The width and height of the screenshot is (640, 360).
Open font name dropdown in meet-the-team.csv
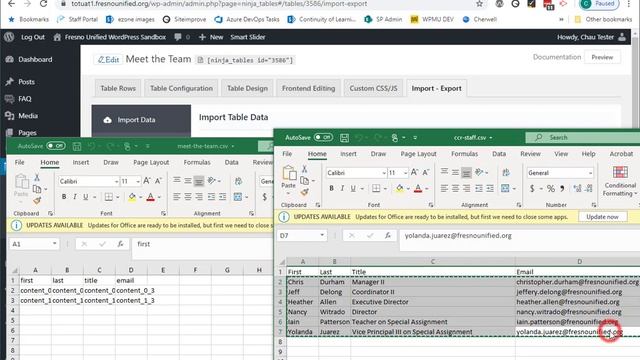pyautogui.click(x=116, y=181)
